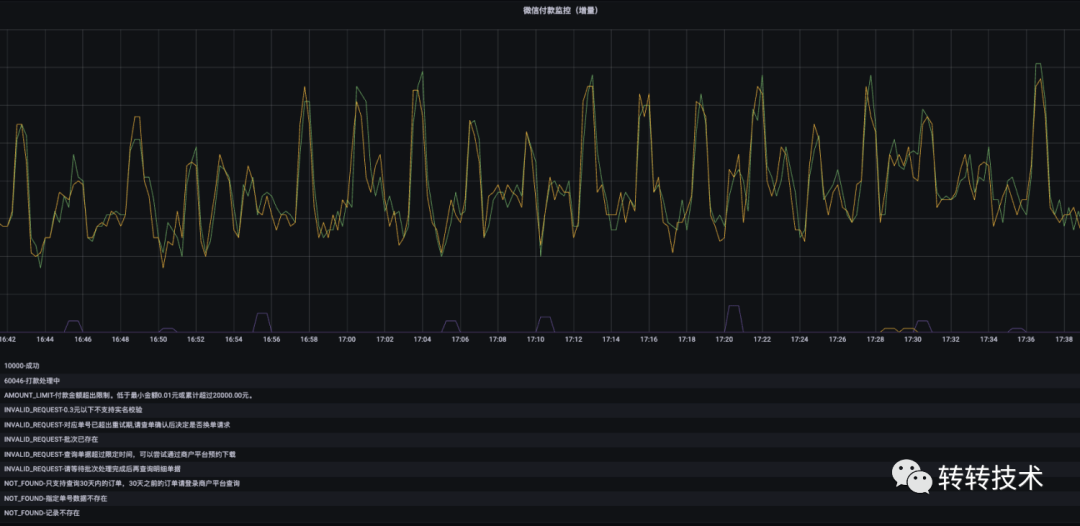Click the 17:04 time axis label
Screen dimensions: 1080x526
(x=422, y=339)
